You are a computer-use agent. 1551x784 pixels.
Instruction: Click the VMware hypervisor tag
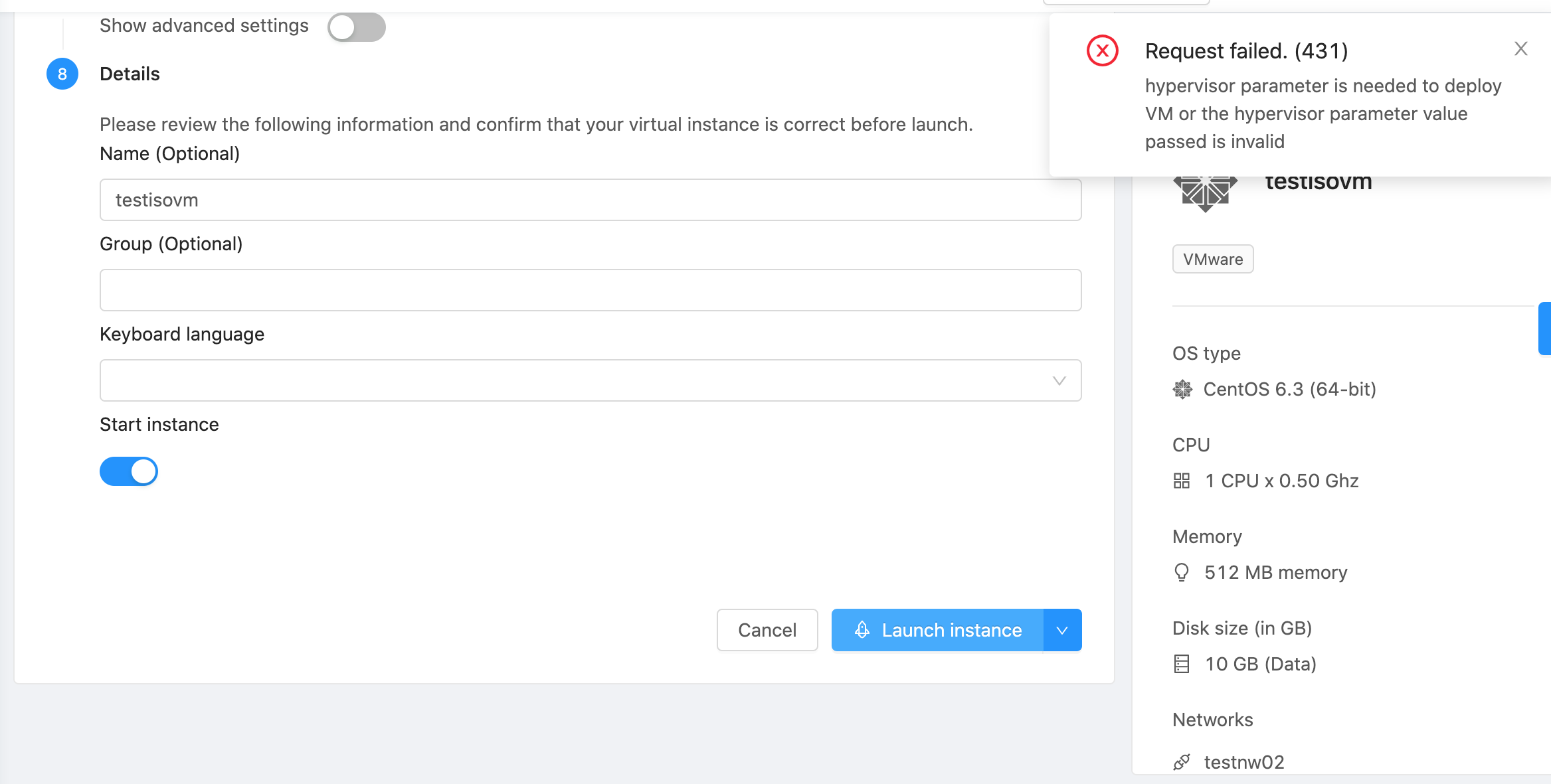pos(1213,259)
